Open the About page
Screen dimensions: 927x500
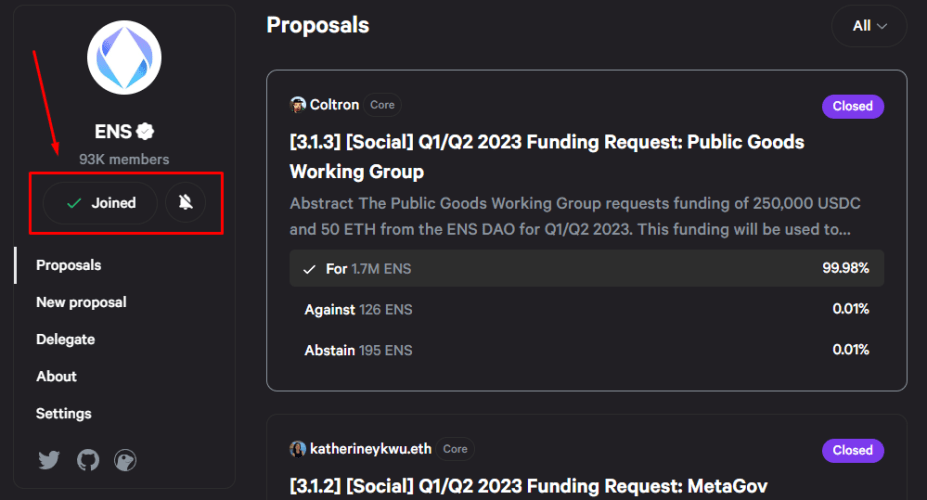[x=56, y=376]
